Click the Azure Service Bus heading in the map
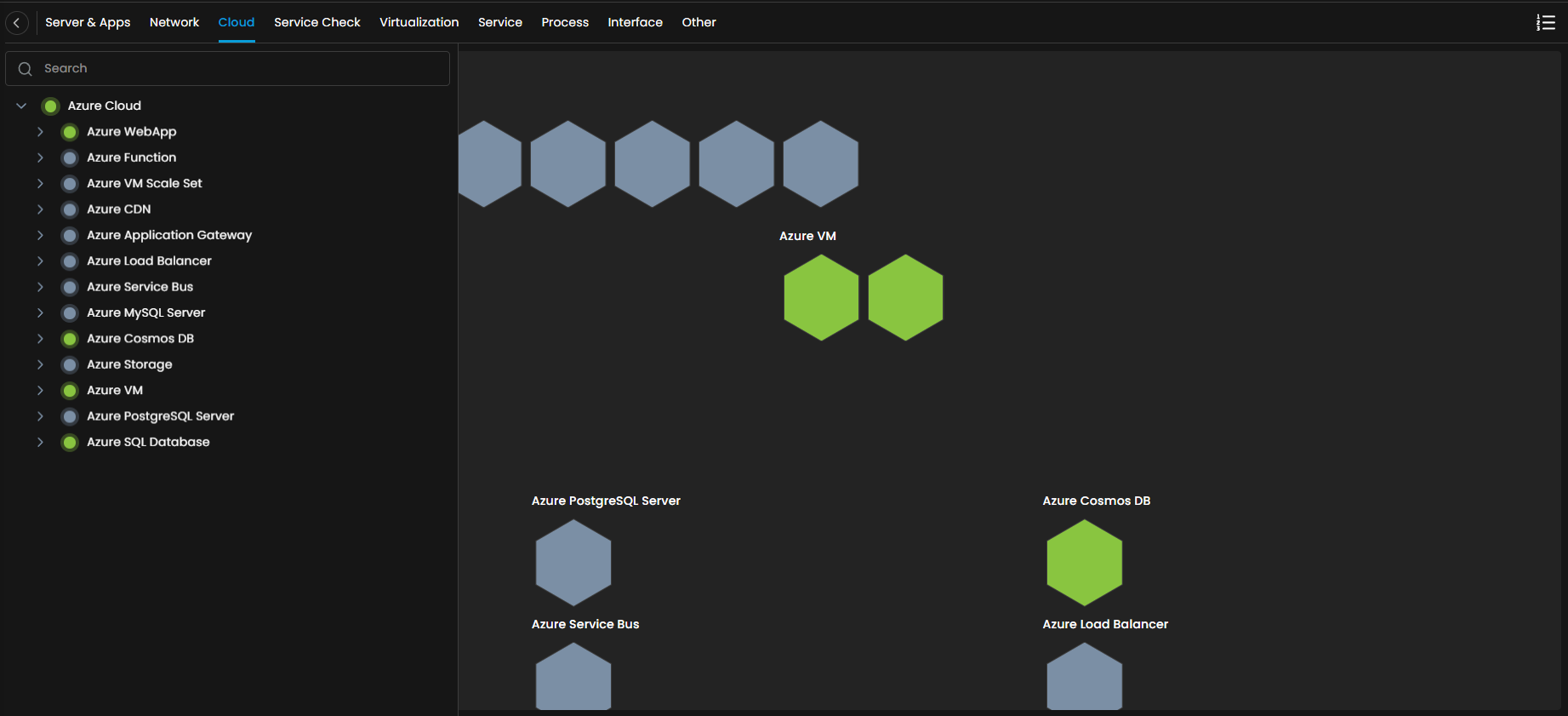Screen dimensions: 1568x716 [x=585, y=625]
